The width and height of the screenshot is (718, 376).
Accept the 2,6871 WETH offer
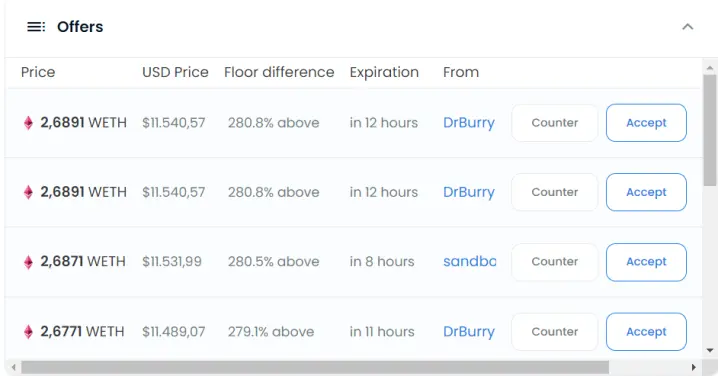(x=646, y=262)
